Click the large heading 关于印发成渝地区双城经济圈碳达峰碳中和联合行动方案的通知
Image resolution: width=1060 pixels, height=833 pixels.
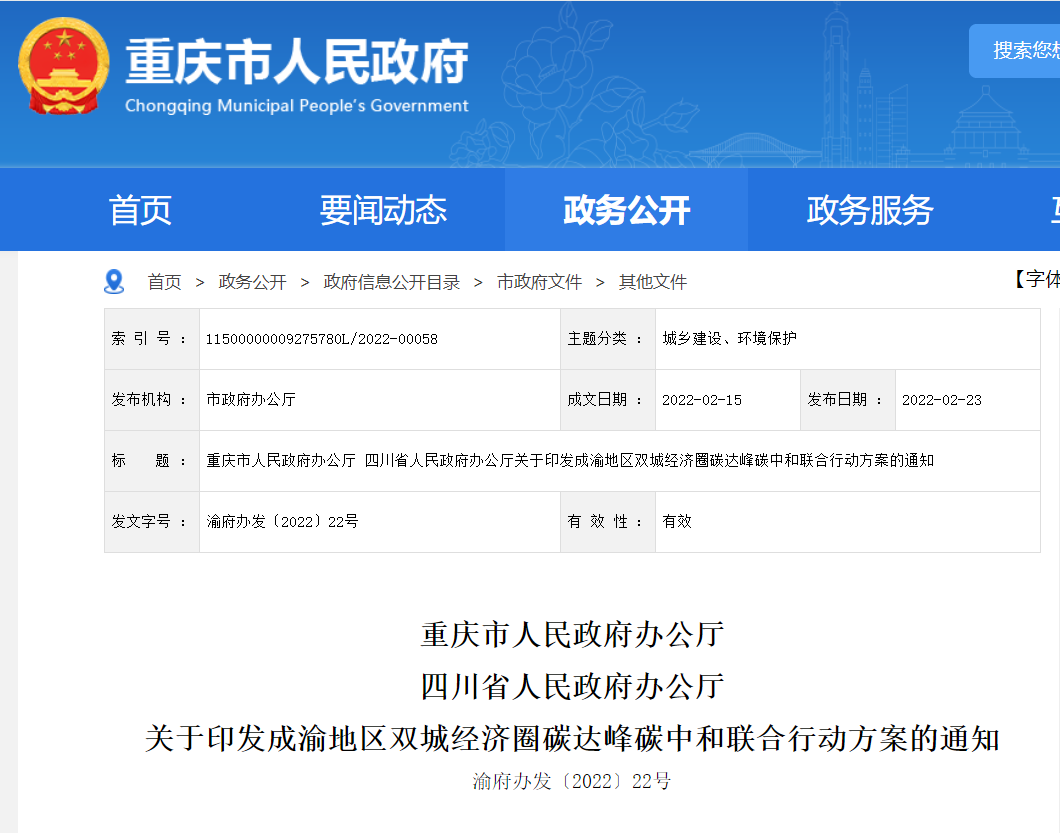[572, 739]
